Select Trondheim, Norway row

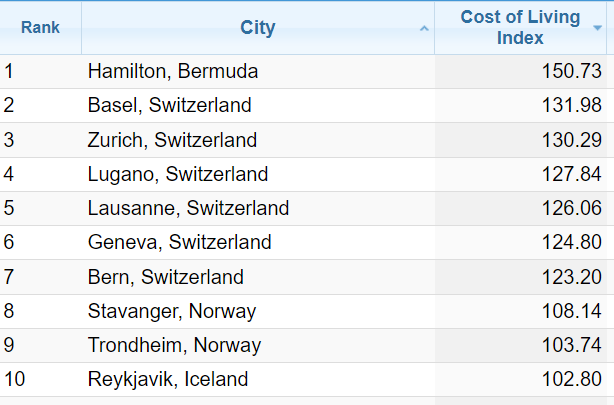tap(174, 345)
